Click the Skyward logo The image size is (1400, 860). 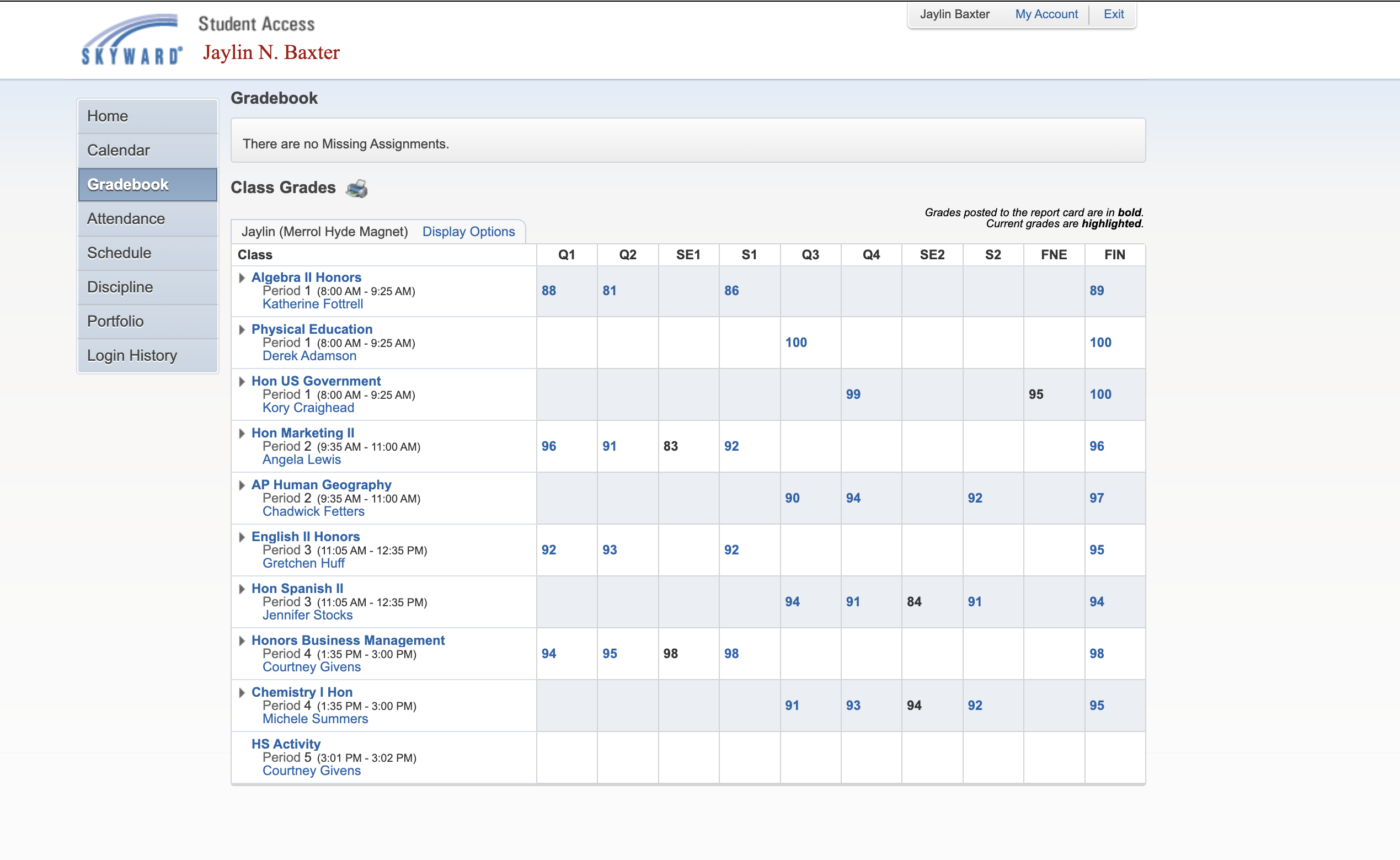coord(132,39)
